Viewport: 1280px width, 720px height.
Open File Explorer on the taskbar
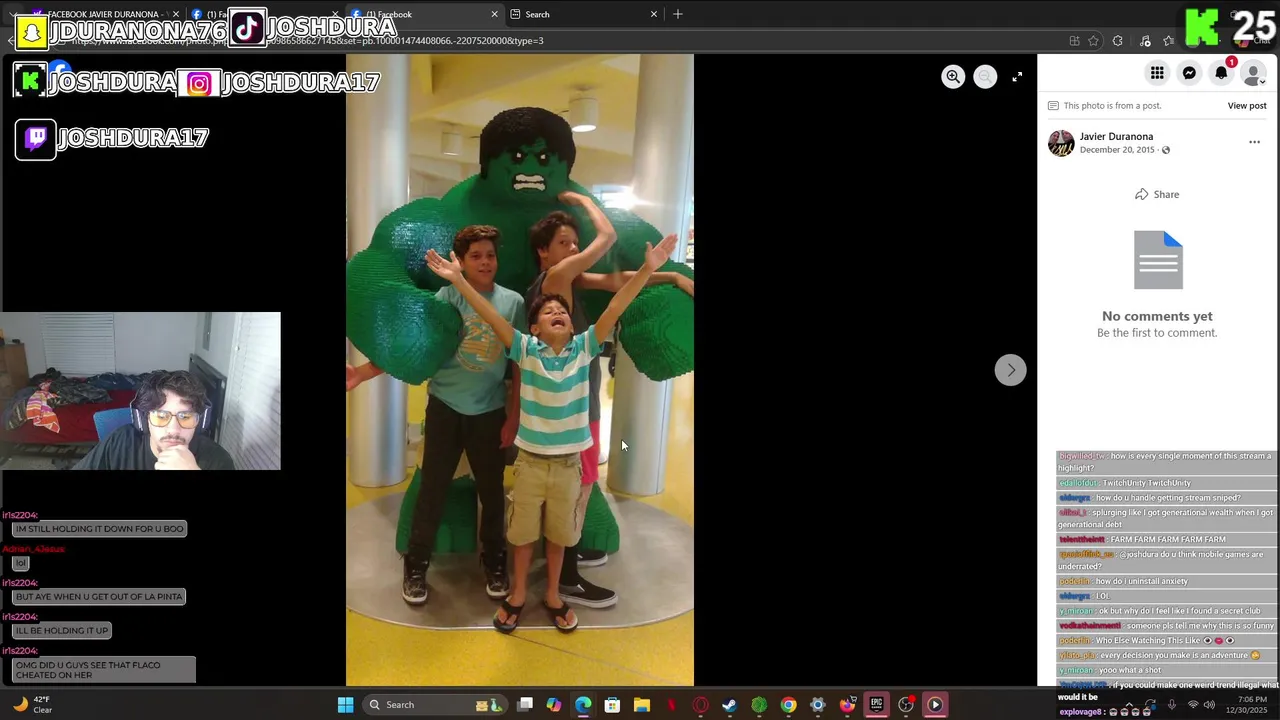pyautogui.click(x=642, y=705)
